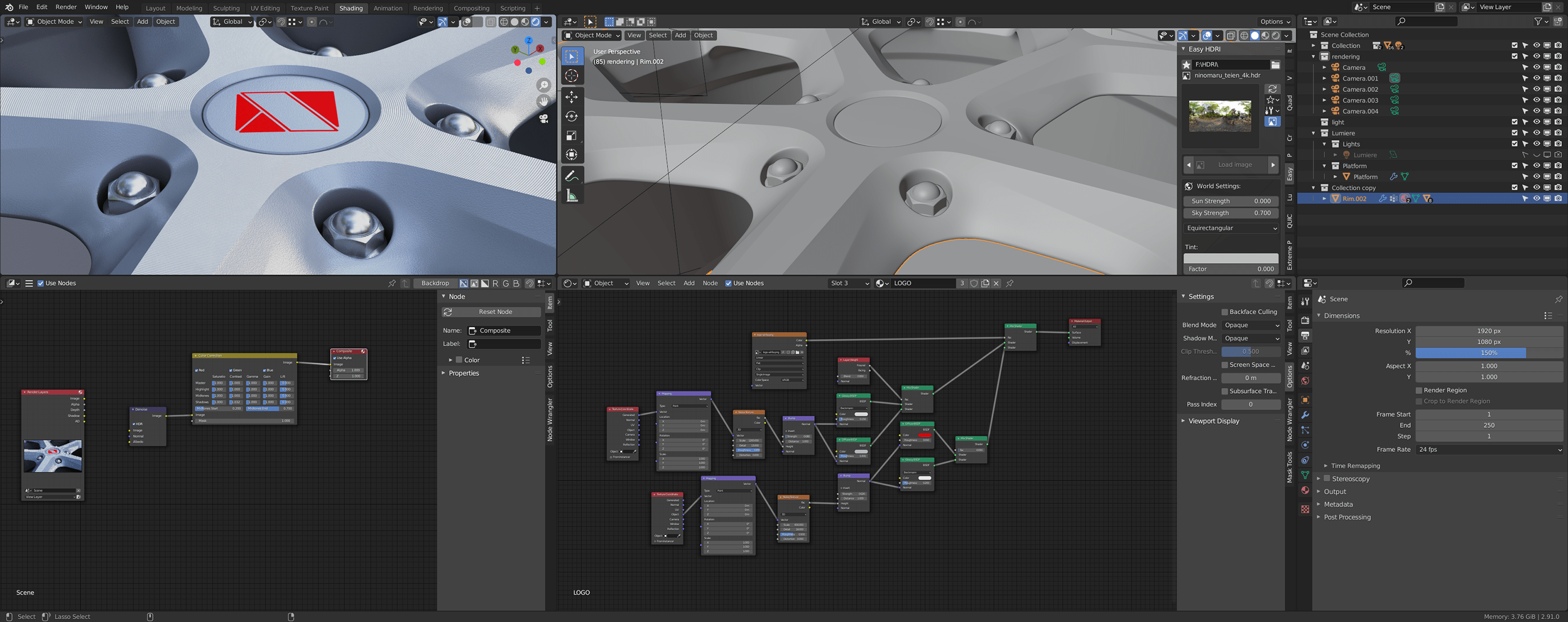Select the Rotate tool in the viewport toolbar

pos(571,116)
